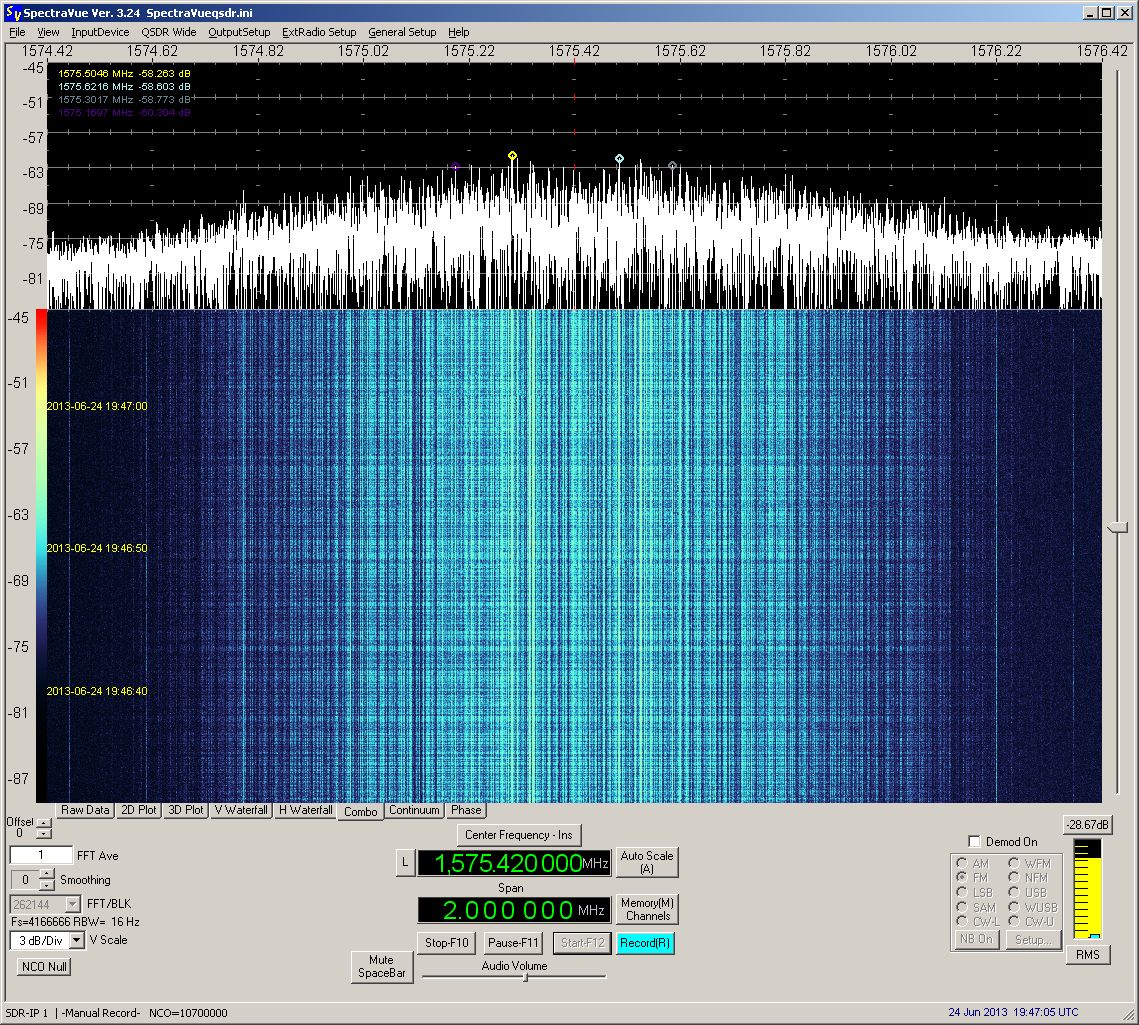Click the cyan diamond marker on the spectrum

click(x=619, y=158)
